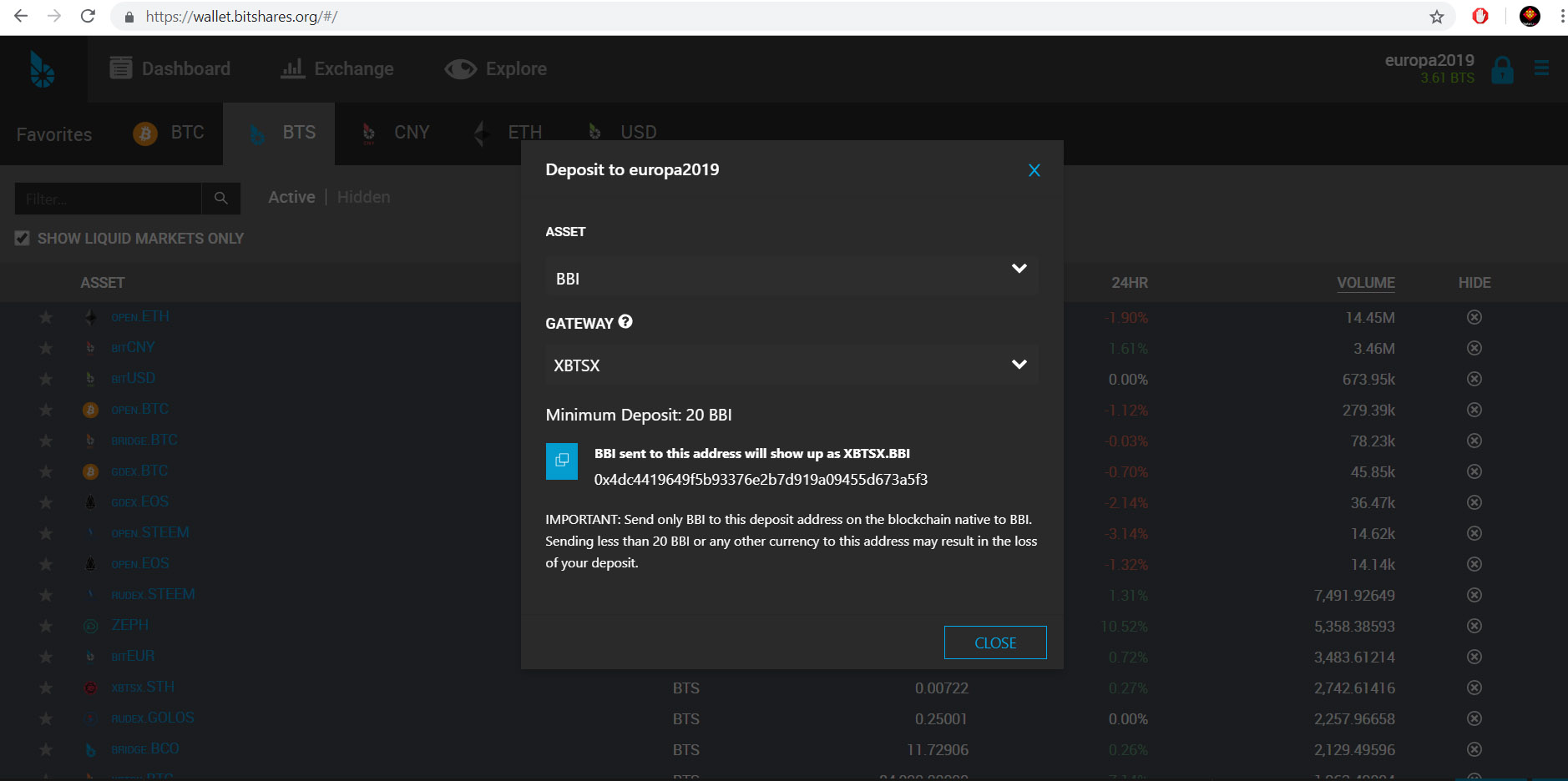This screenshot has width=1568, height=781.
Task: Select the BTC market tab
Action: click(x=169, y=133)
